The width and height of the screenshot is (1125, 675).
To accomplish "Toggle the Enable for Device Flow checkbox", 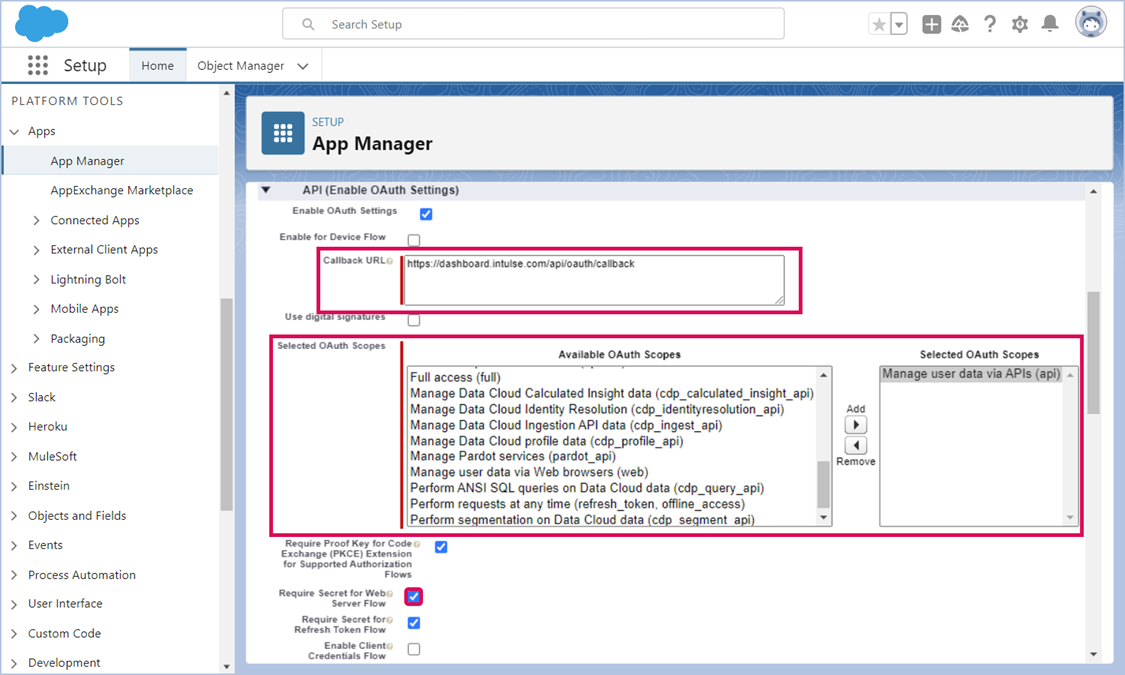I will (414, 240).
